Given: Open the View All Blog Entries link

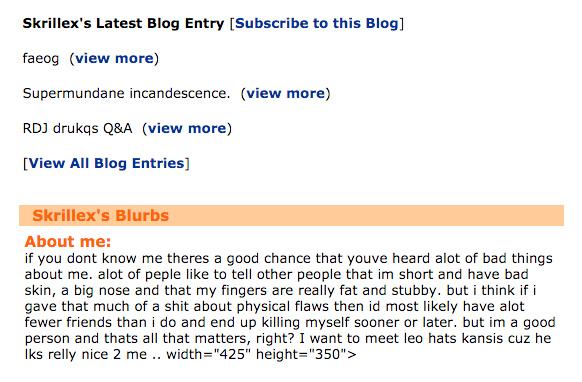Looking at the screenshot, I should [107, 163].
